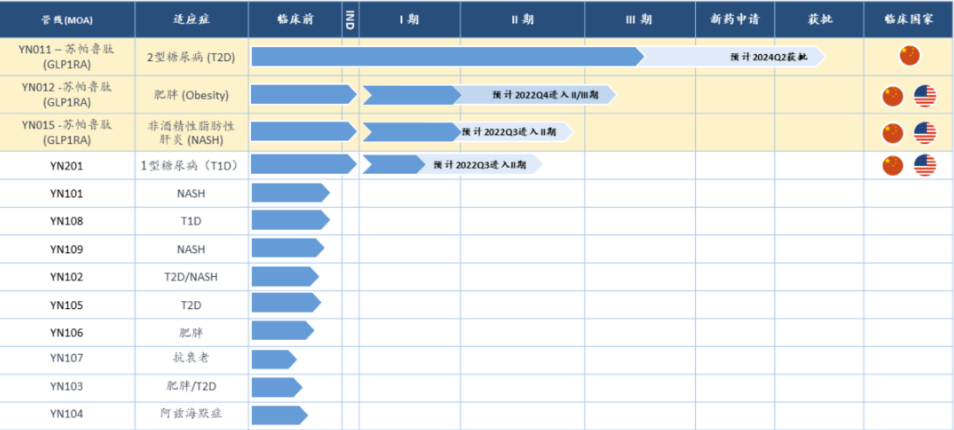Click the YN101 preclinical progress bar
The image size is (954, 430).
290,193
